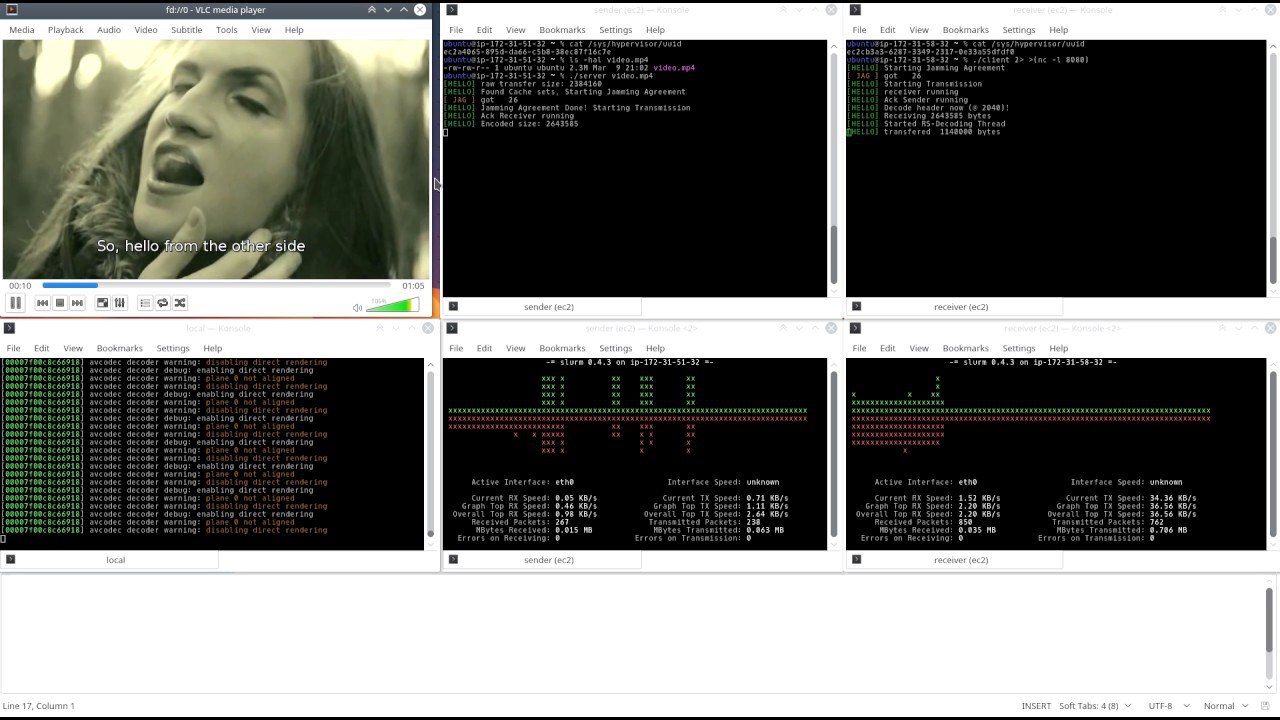Open the VLC View menu
1280x720 pixels.
click(x=261, y=30)
